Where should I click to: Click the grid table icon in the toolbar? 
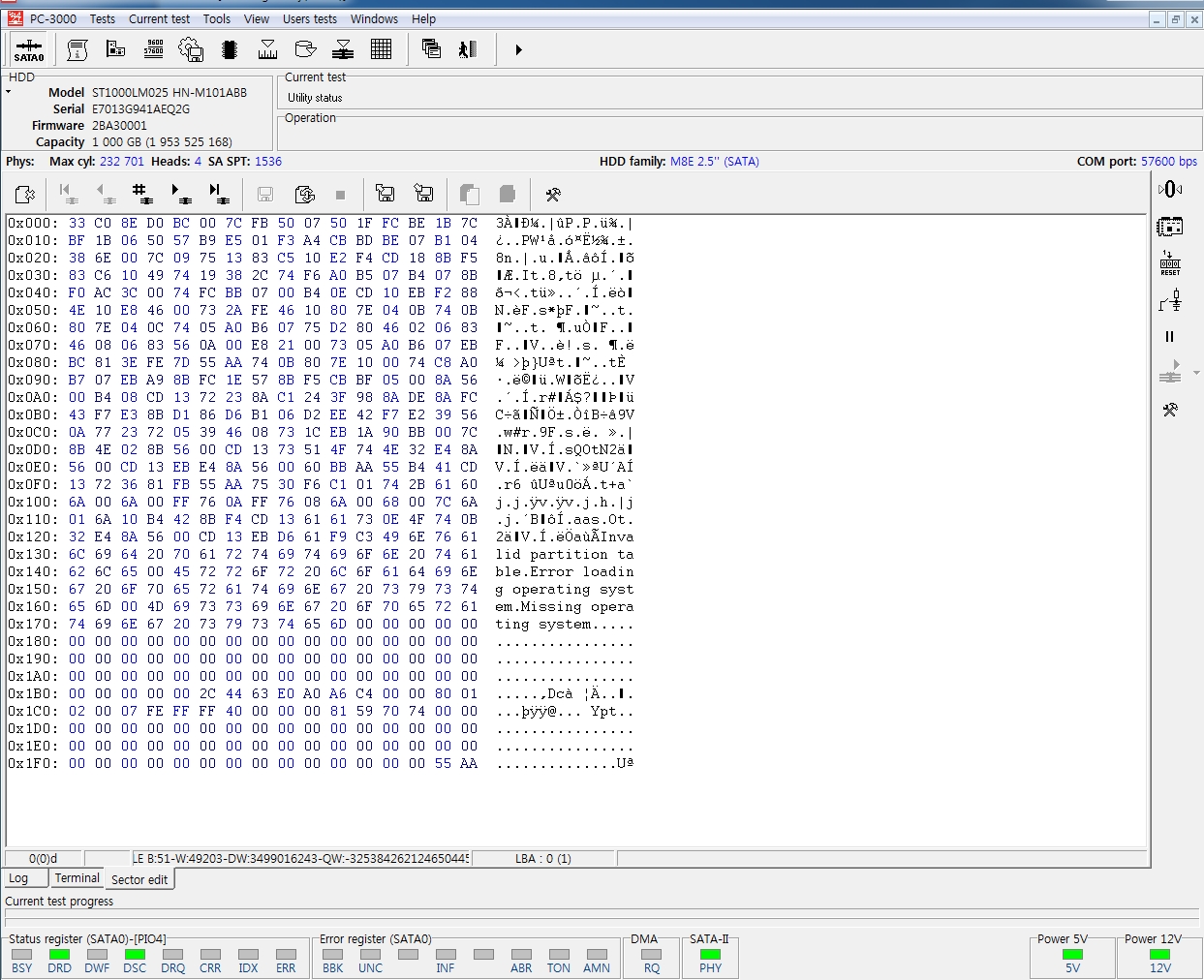click(x=381, y=49)
